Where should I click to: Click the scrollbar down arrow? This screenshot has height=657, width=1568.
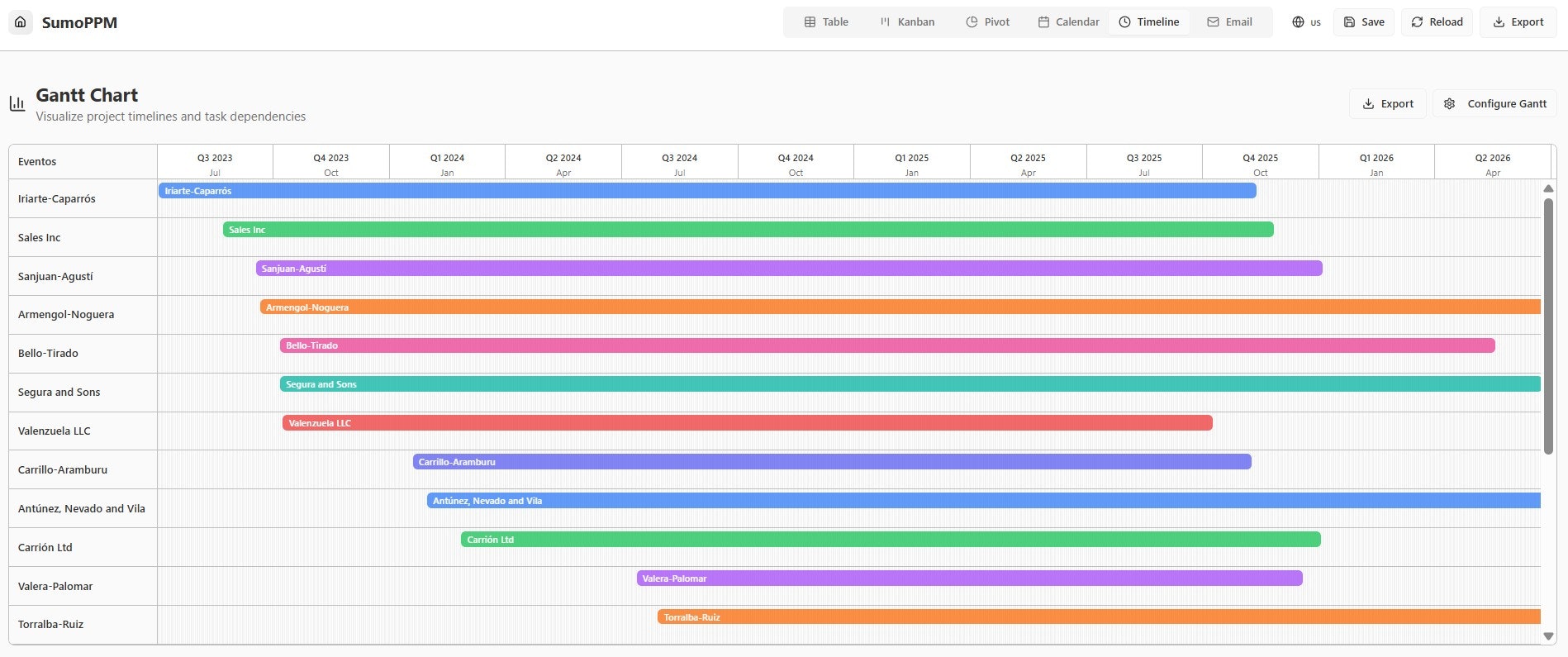[1548, 636]
